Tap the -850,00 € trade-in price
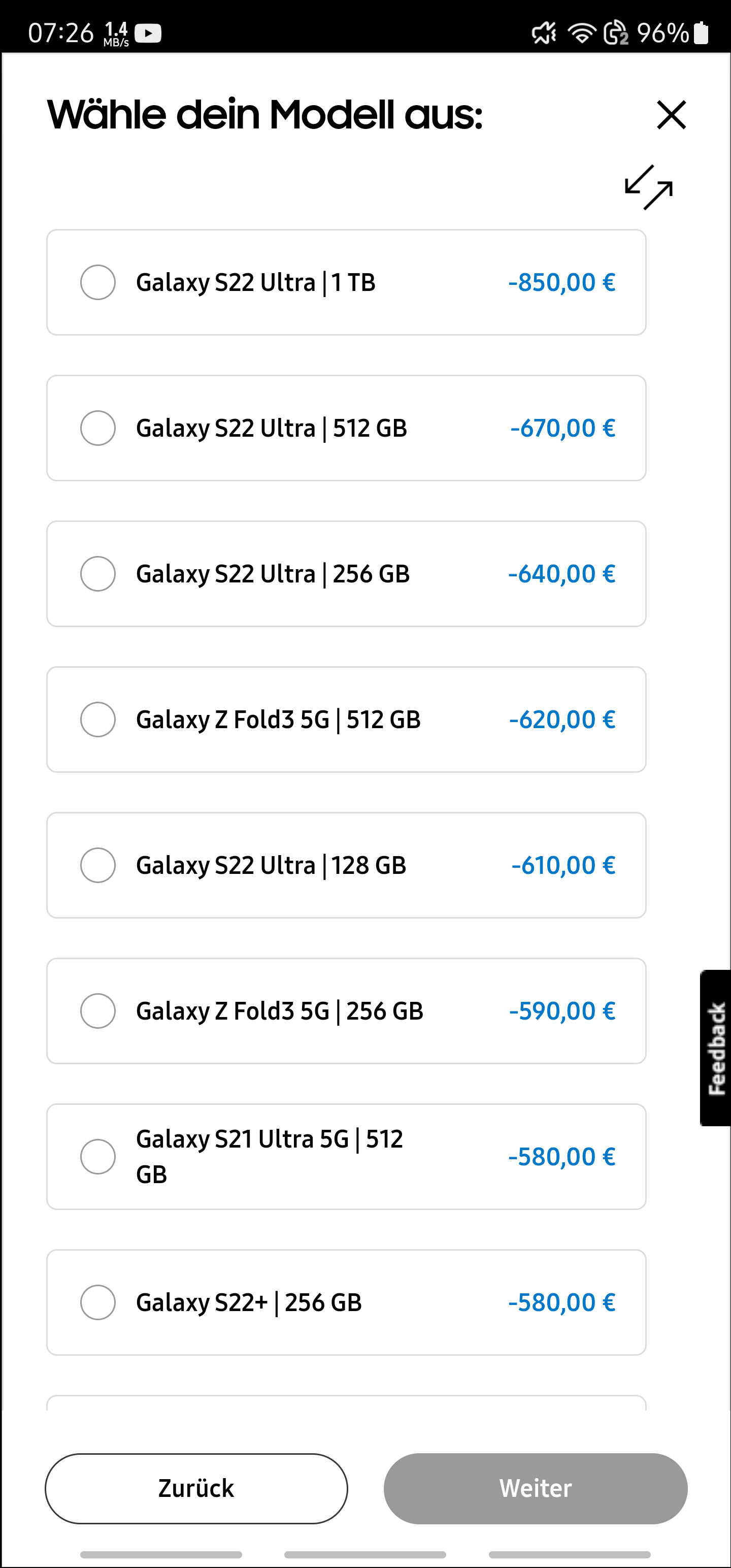 coord(562,282)
